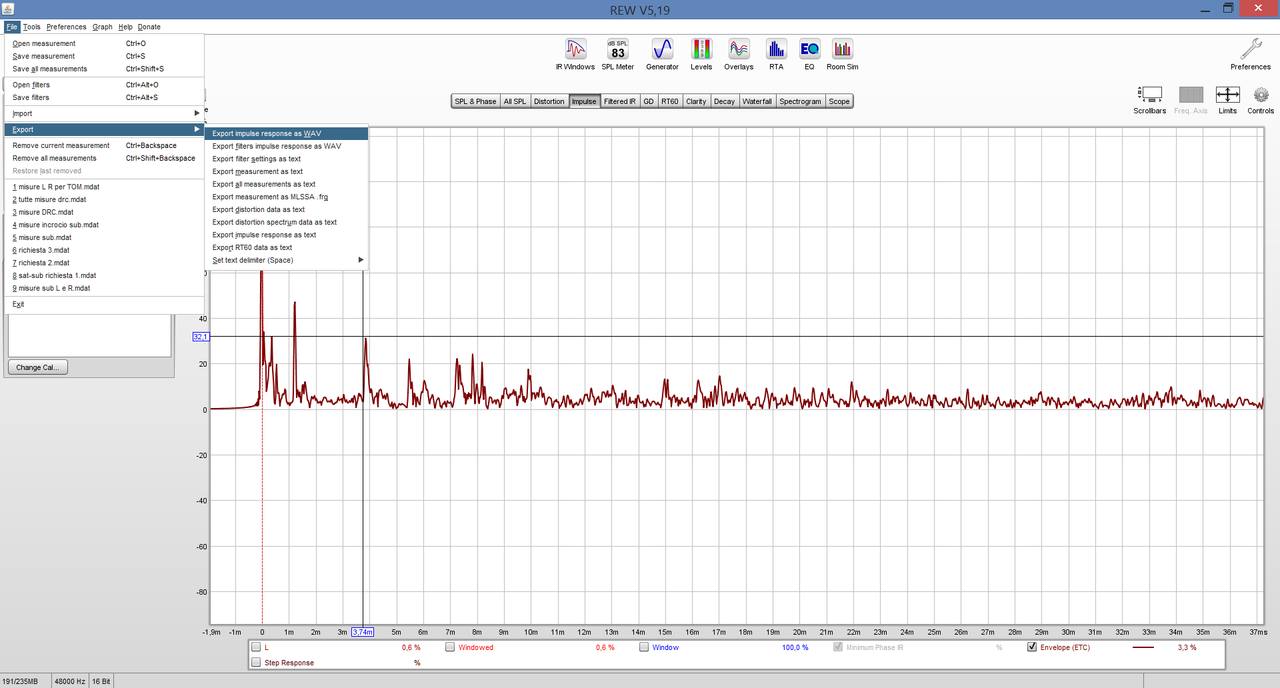Expand Set text delimiter (Space) submenu
Screen dimensions: 1280x688
pos(287,260)
